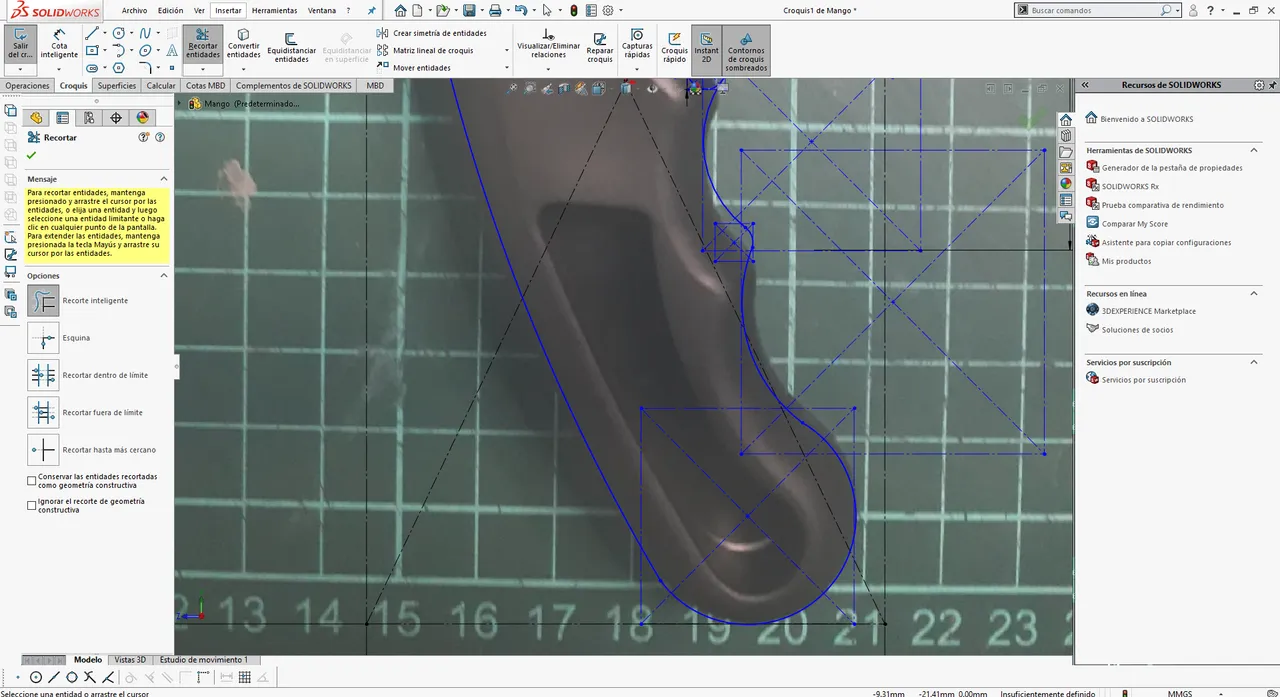Expand Line tool dropdown arrow

coord(105,33)
